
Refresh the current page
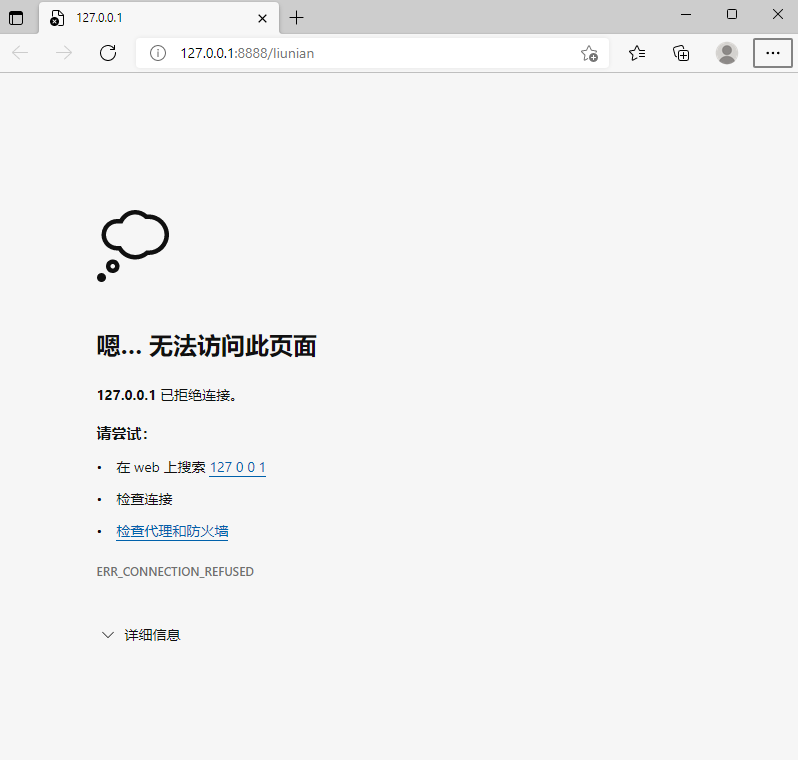coord(108,53)
